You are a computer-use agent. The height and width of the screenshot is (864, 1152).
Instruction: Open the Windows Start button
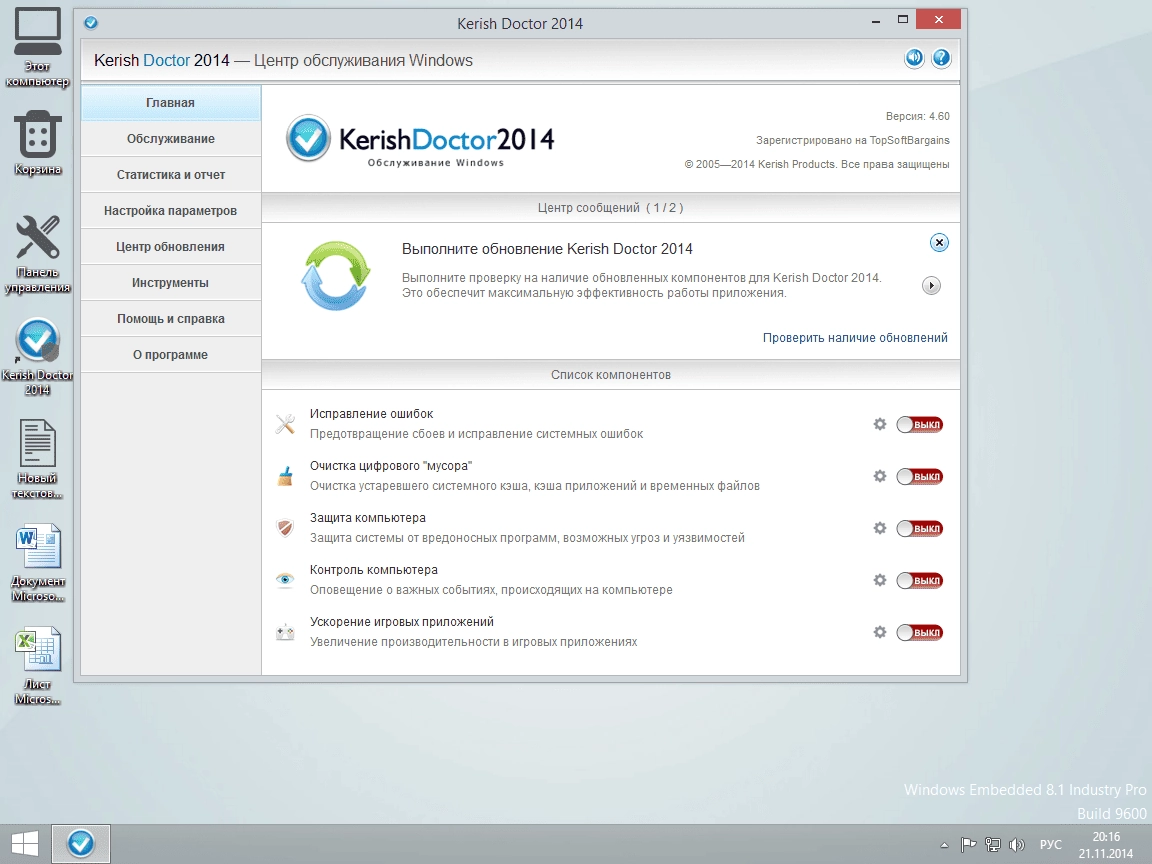click(x=24, y=843)
